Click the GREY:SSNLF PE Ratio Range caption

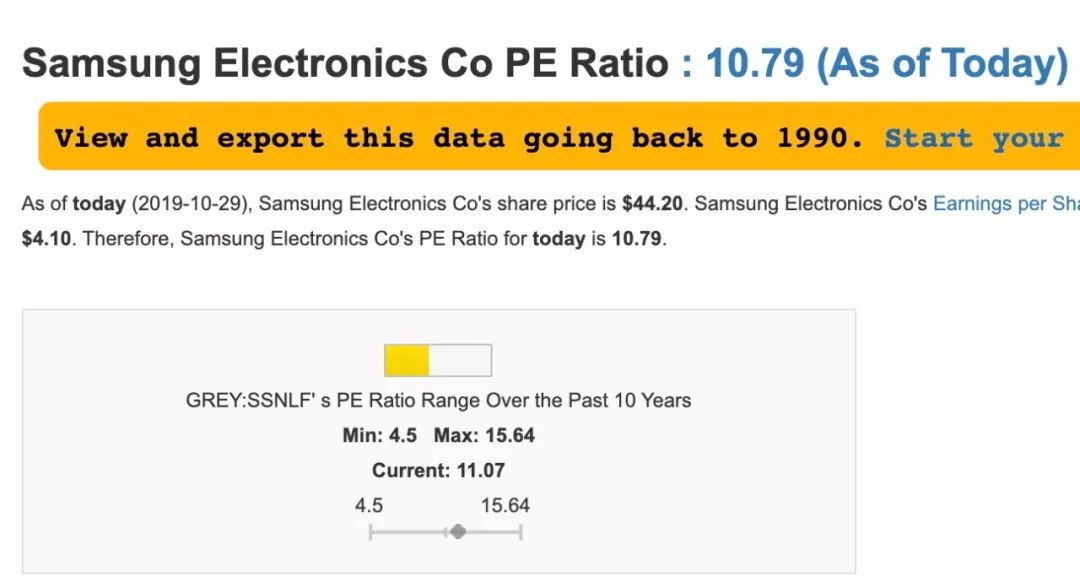(438, 400)
